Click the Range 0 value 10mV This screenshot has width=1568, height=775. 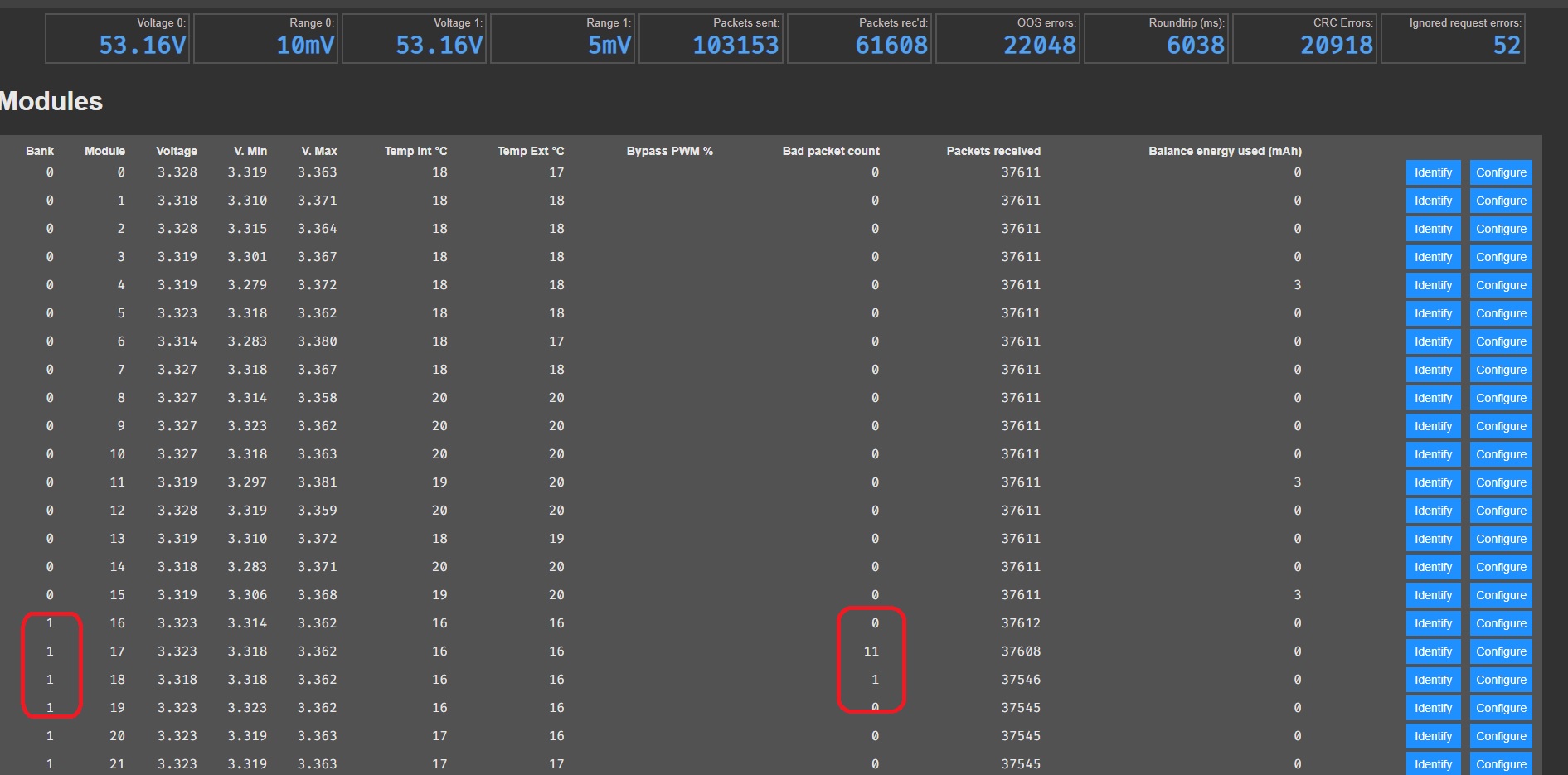click(x=305, y=45)
